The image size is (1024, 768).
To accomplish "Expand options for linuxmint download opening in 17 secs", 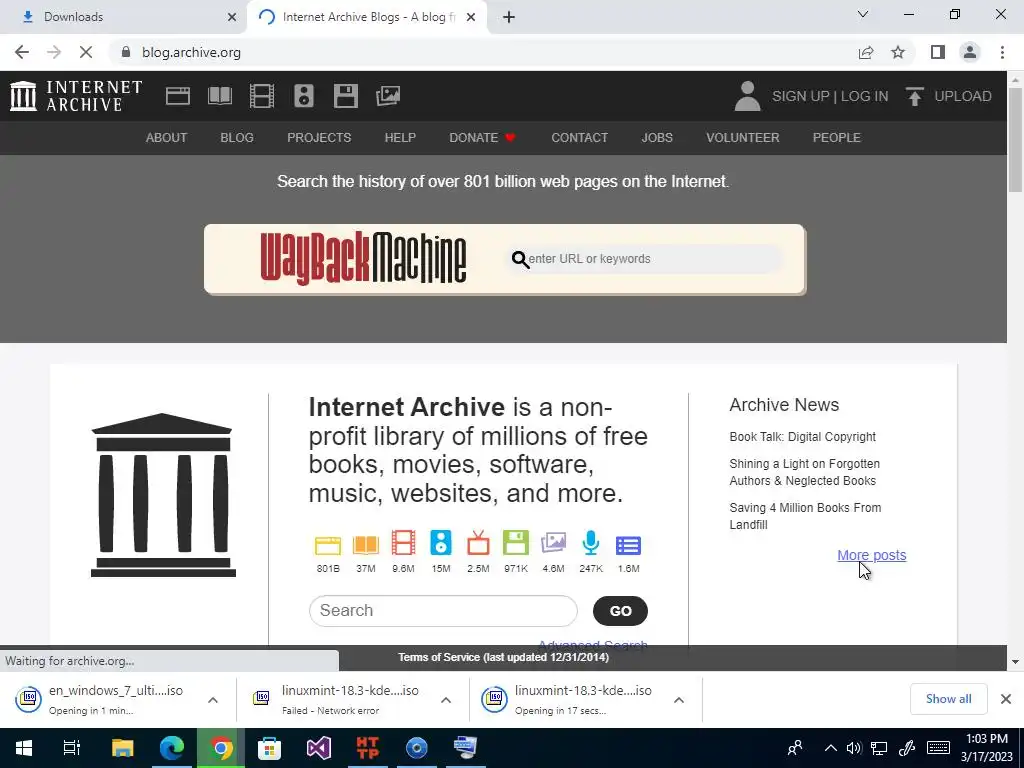I will pyautogui.click(x=679, y=700).
